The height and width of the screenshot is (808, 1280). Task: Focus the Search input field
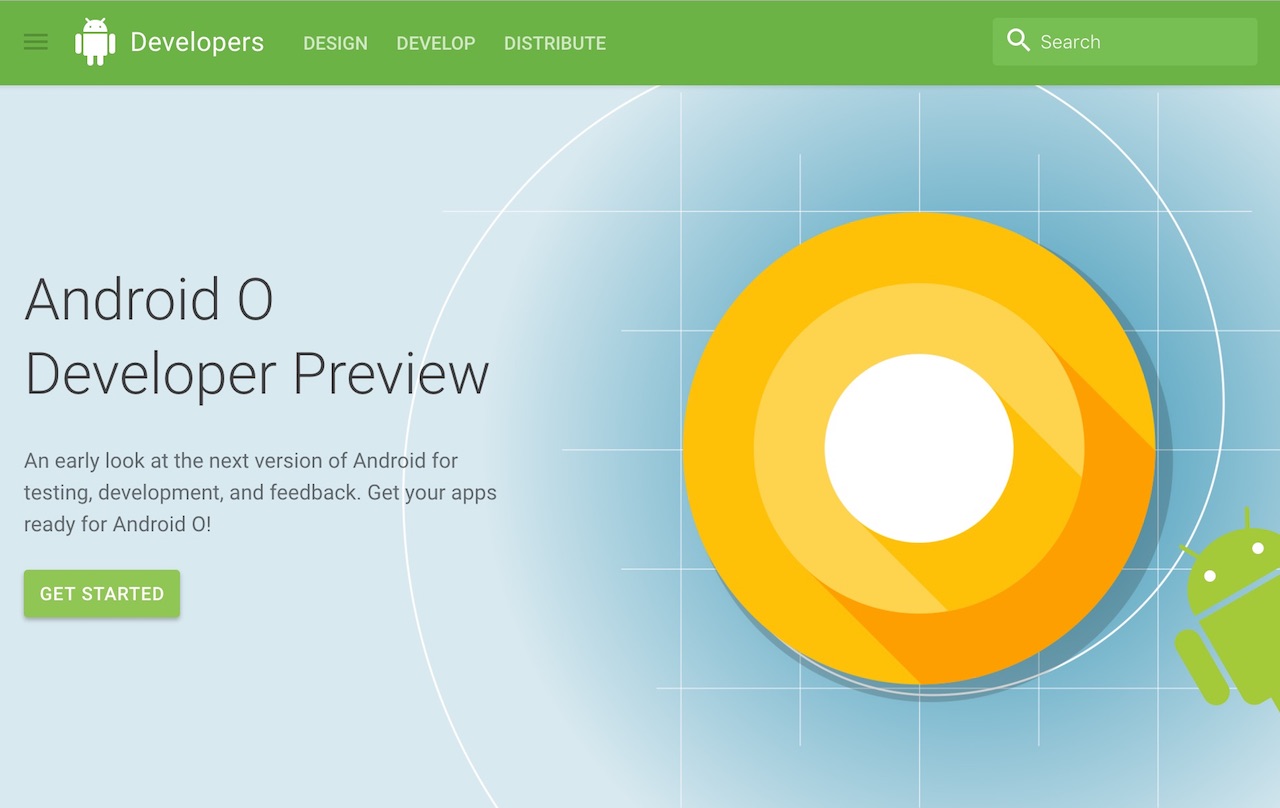(1125, 42)
